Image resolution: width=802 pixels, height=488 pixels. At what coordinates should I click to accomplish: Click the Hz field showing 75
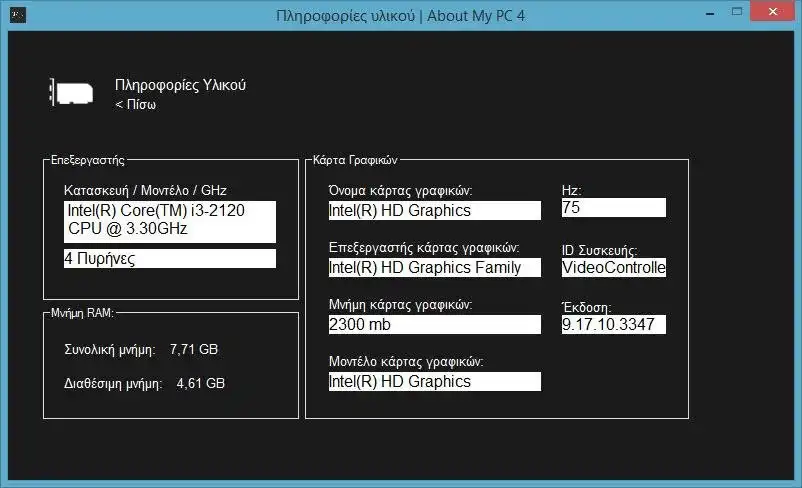click(x=614, y=207)
